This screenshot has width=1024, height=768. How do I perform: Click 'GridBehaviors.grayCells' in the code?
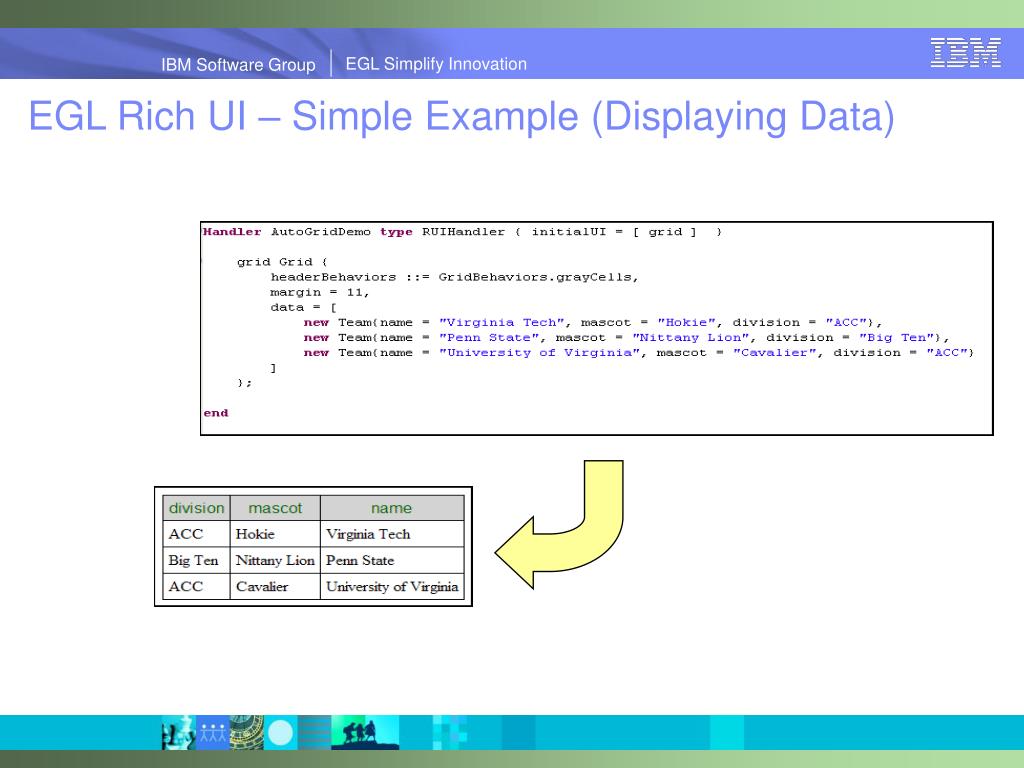[x=536, y=277]
